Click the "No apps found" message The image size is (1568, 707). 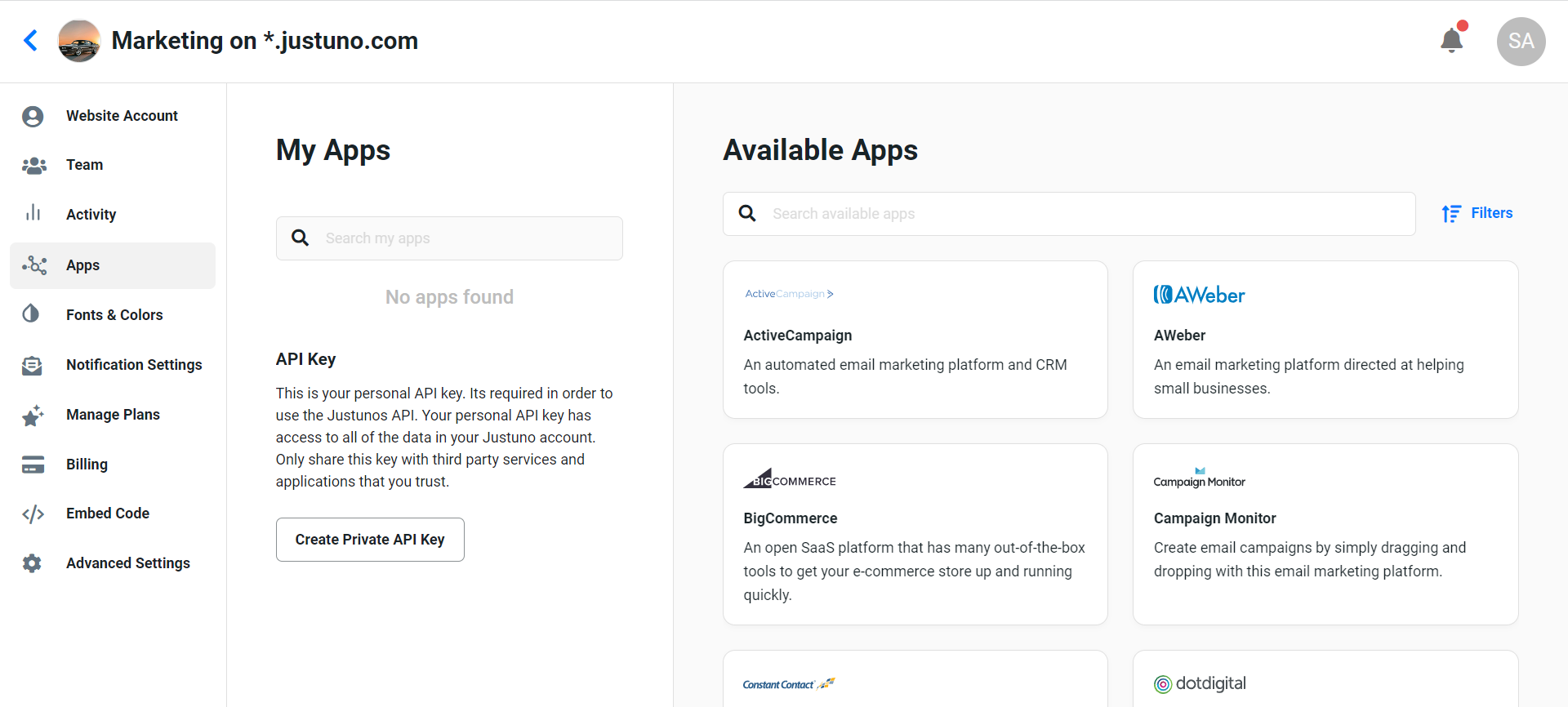449,297
